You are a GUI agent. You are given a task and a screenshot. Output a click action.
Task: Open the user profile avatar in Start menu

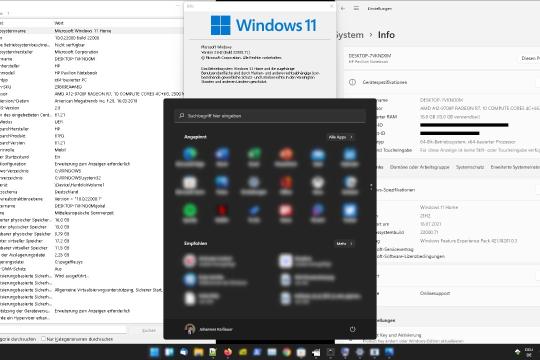[x=190, y=329]
